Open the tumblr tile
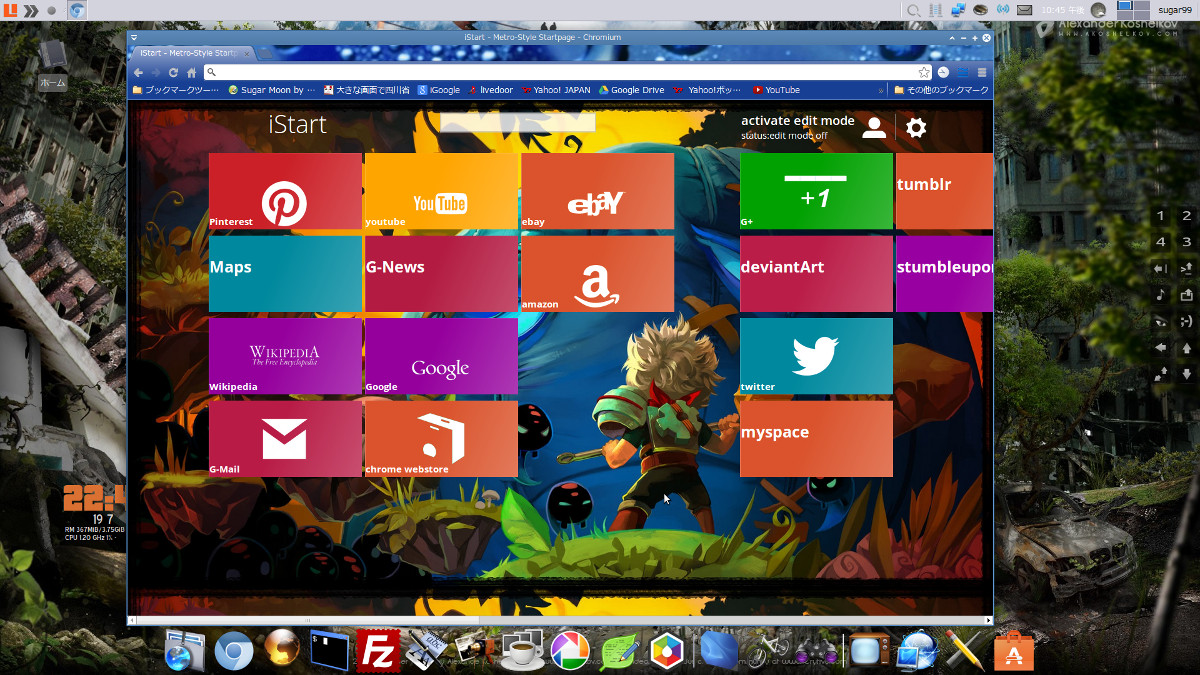This screenshot has height=675, width=1200. tap(944, 191)
